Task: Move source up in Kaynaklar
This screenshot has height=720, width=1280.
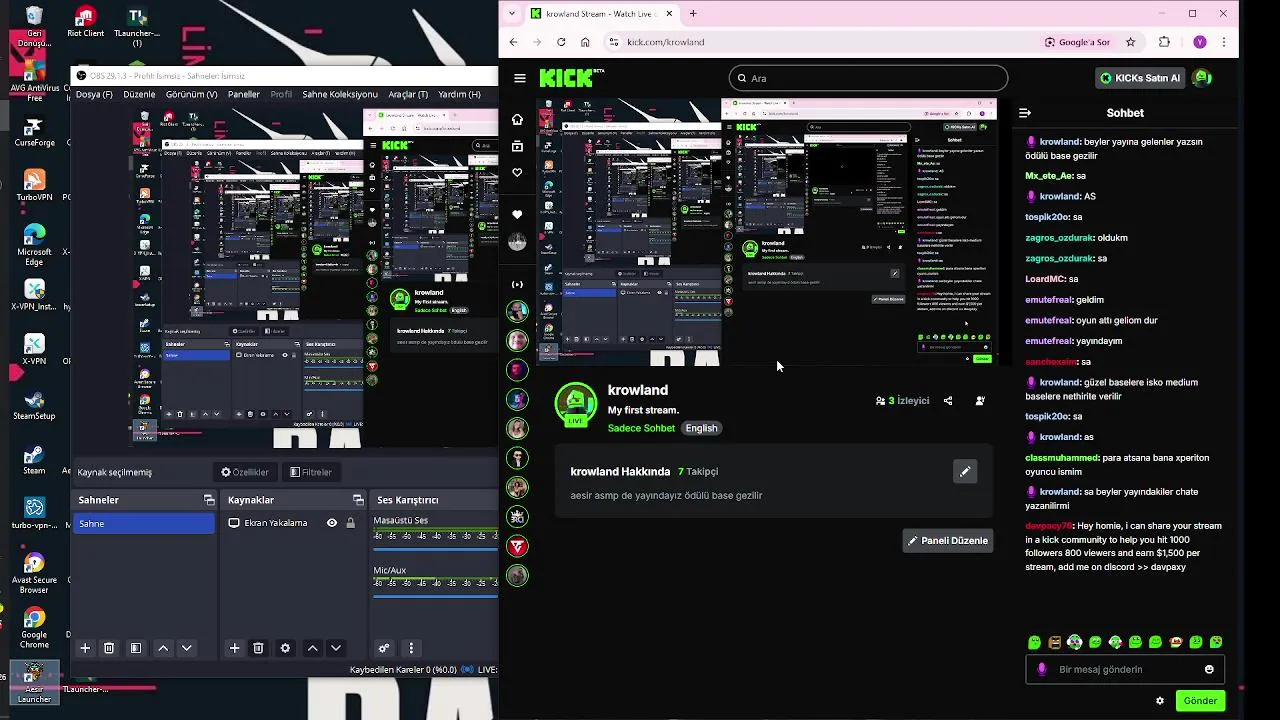Action: [312, 648]
